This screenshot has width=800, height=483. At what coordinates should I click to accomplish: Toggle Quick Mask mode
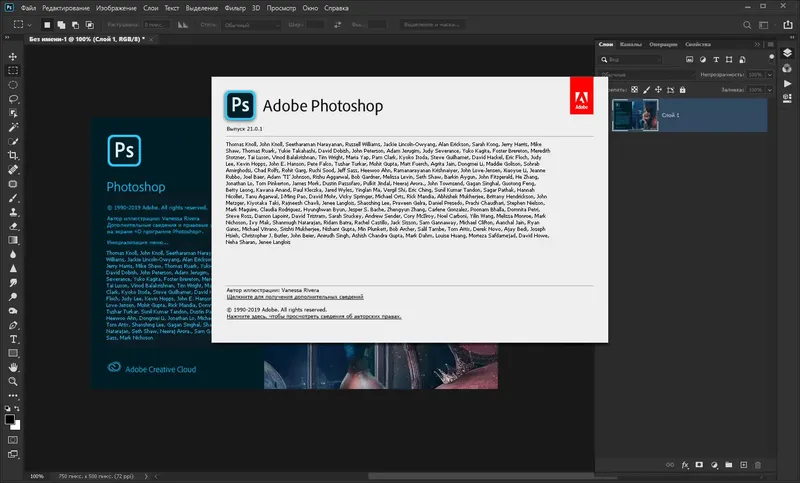point(13,440)
